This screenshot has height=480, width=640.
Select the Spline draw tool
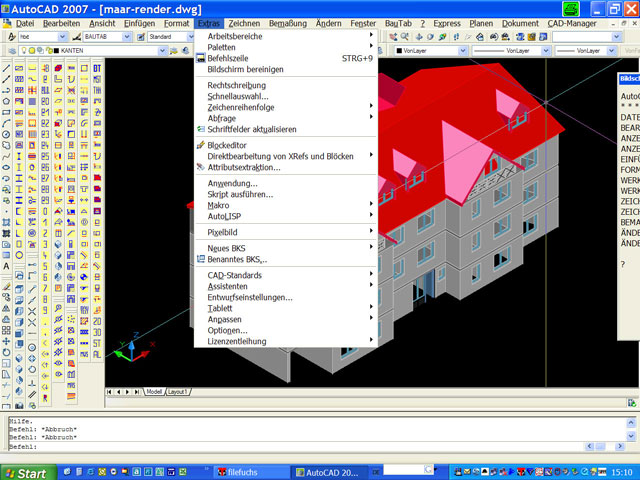point(6,156)
